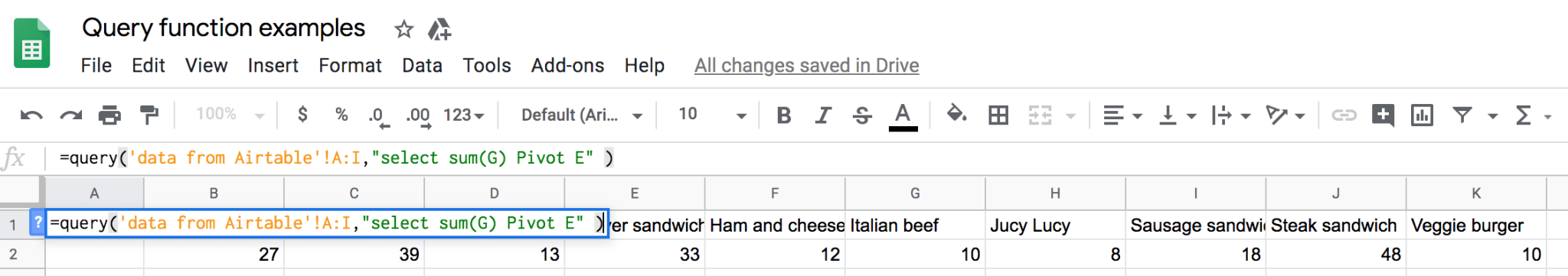Click the Fill color bucket

(956, 115)
